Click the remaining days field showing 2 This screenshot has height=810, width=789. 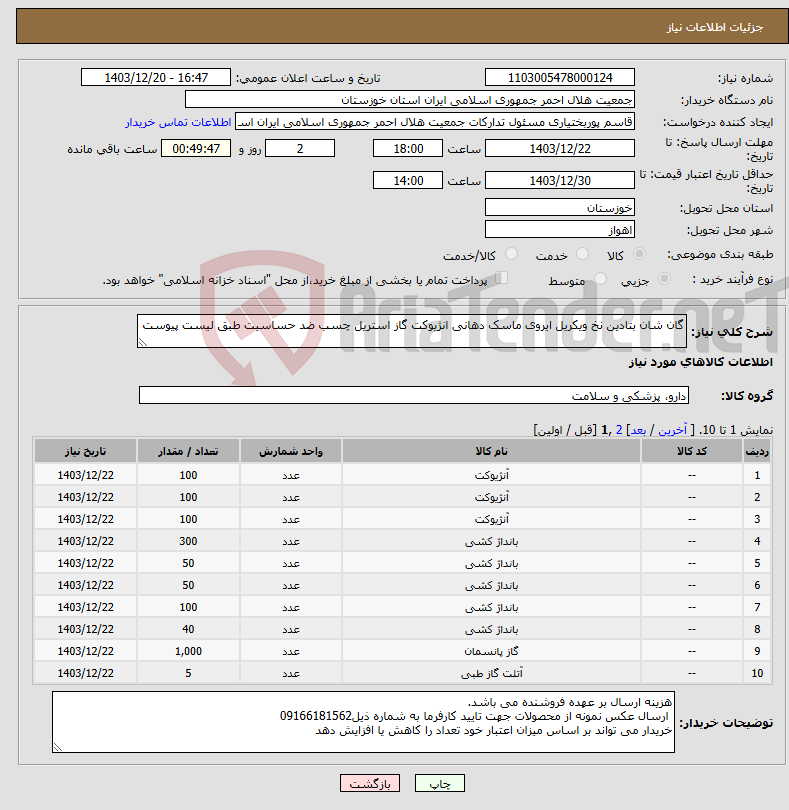pos(300,149)
